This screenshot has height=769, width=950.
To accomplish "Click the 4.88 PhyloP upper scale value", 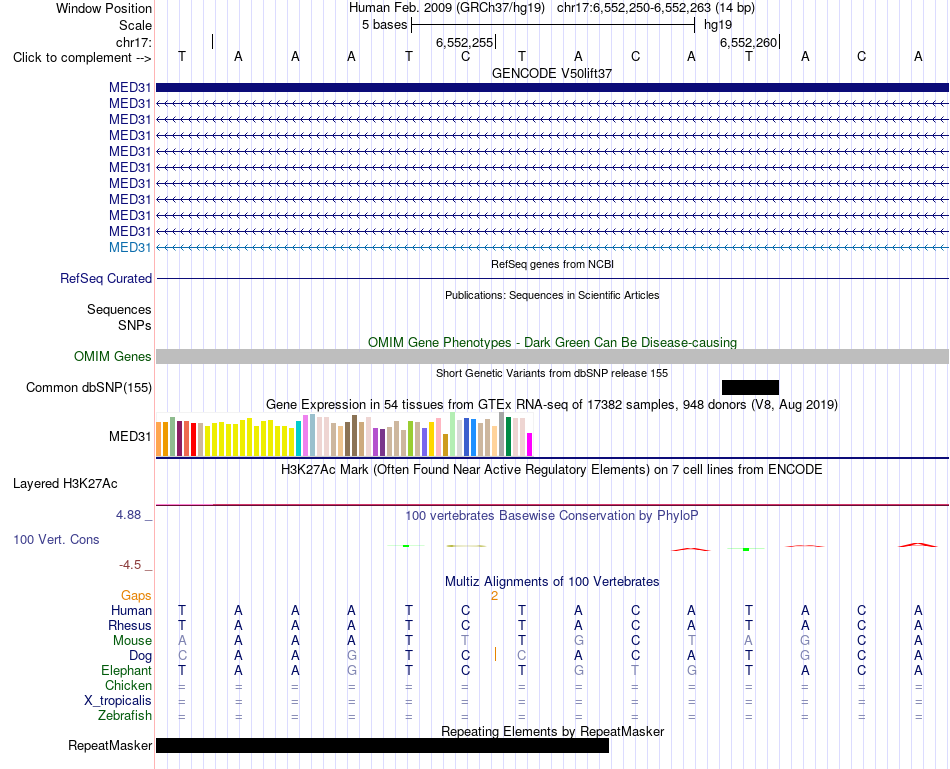I will pos(128,515).
